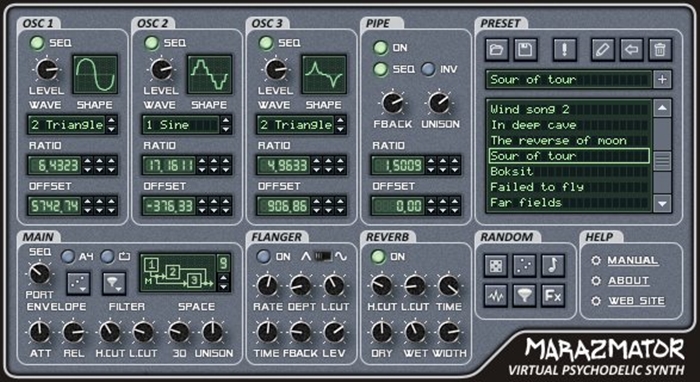The width and height of the screenshot is (700, 382).
Task: Select preset 'Far fields'
Action: [569, 203]
